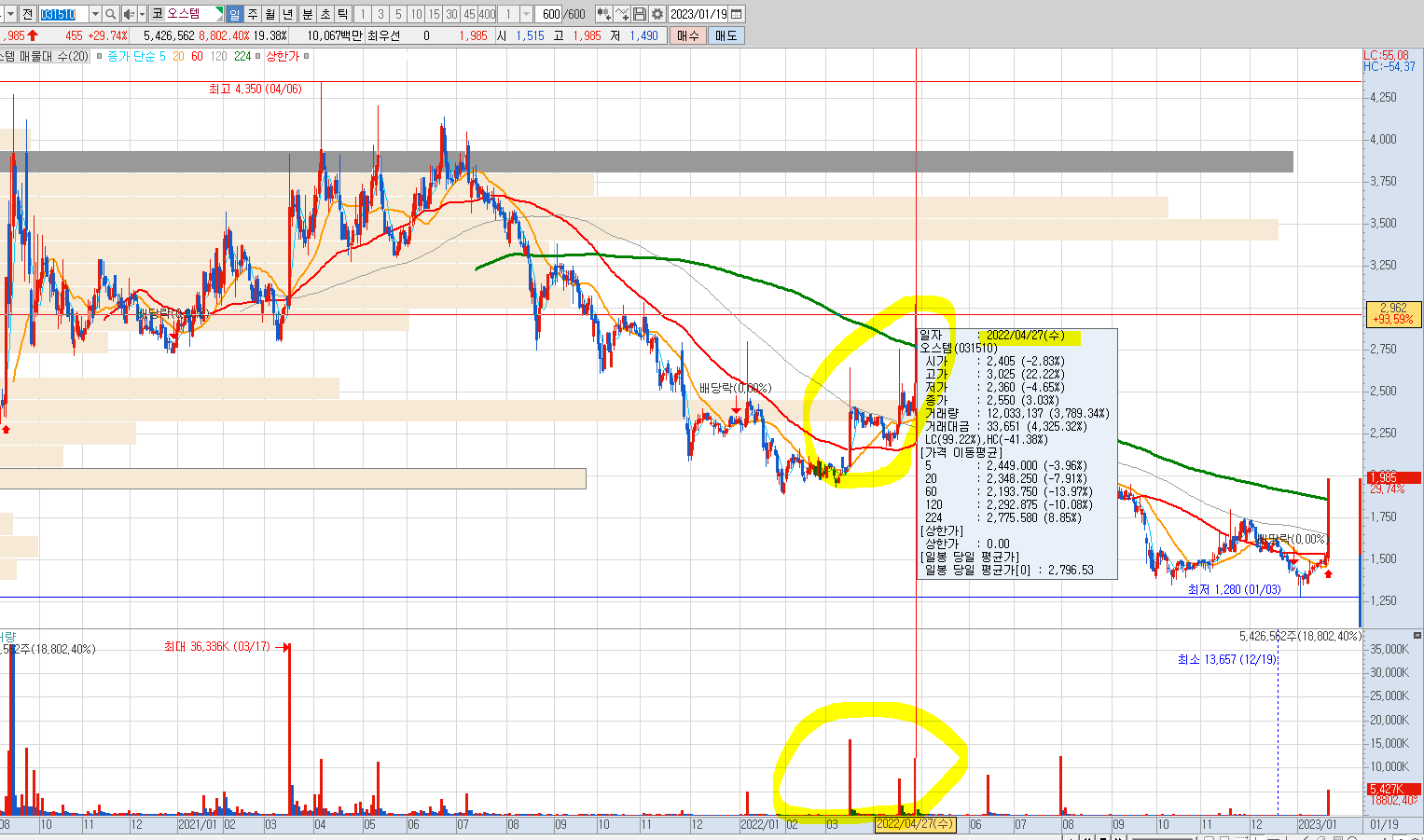Screen dimensions: 1424x840
Task: Switch chart to tick 틱 period
Action: coord(342,14)
